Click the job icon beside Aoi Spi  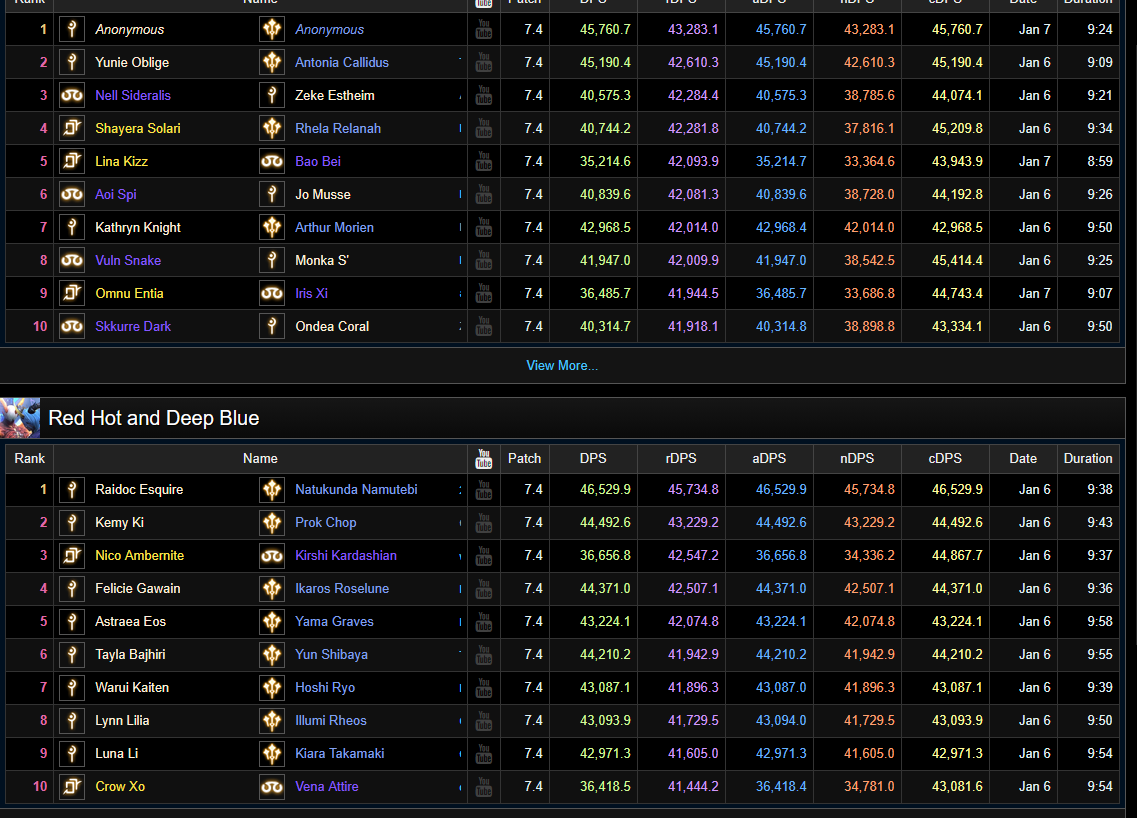pos(72,194)
